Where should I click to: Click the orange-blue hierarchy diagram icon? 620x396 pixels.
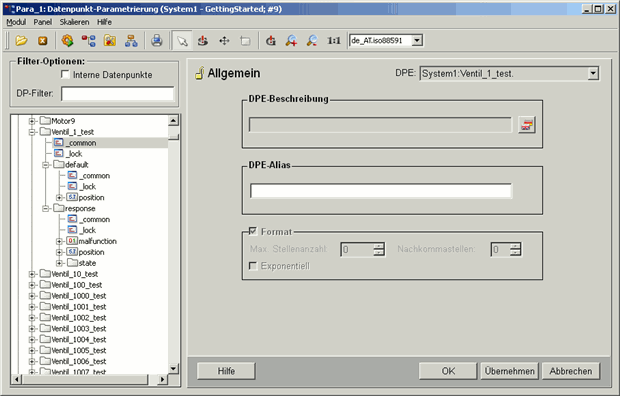[131, 40]
